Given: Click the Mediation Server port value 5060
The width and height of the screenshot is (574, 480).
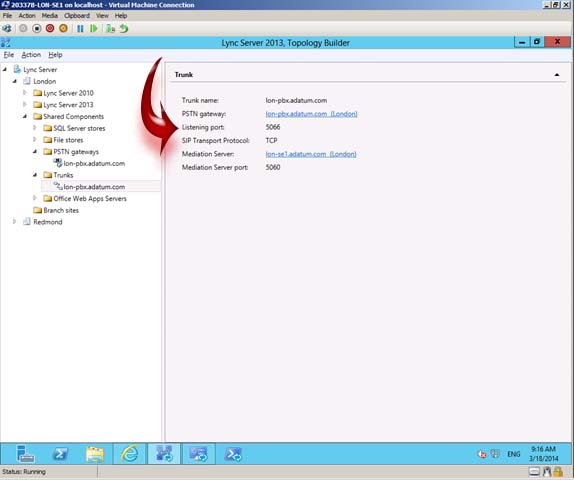Looking at the screenshot, I should [273, 167].
